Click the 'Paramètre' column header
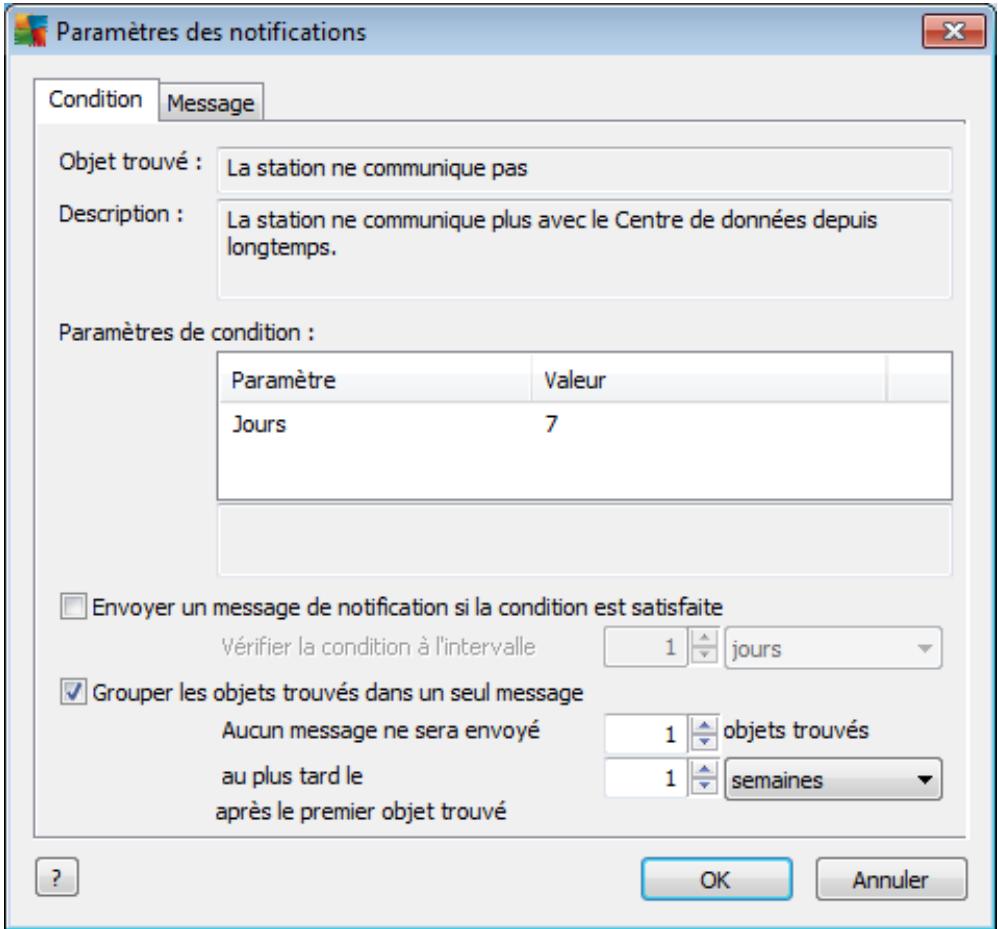This screenshot has width=998, height=929. click(x=375, y=380)
